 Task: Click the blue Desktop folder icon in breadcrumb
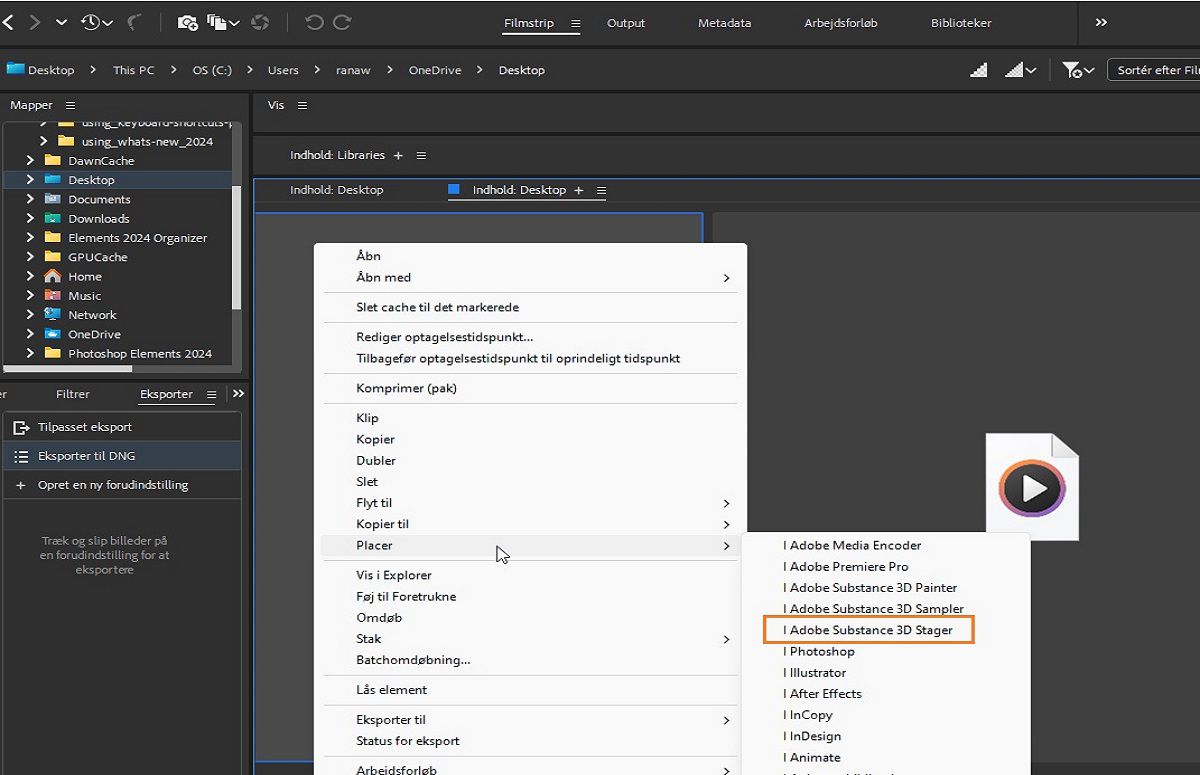15,69
